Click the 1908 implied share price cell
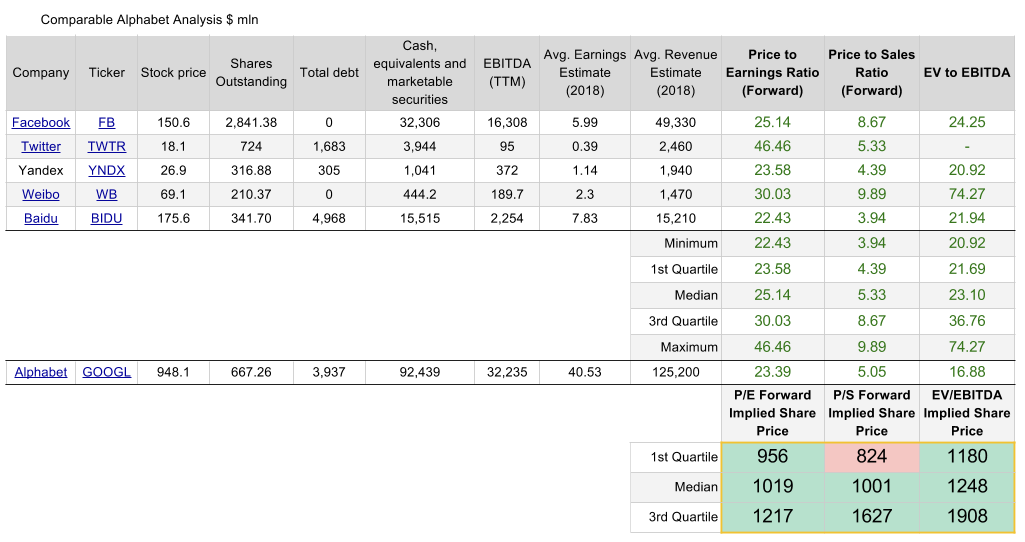Viewport: 1025px width, 542px height. coord(967,517)
